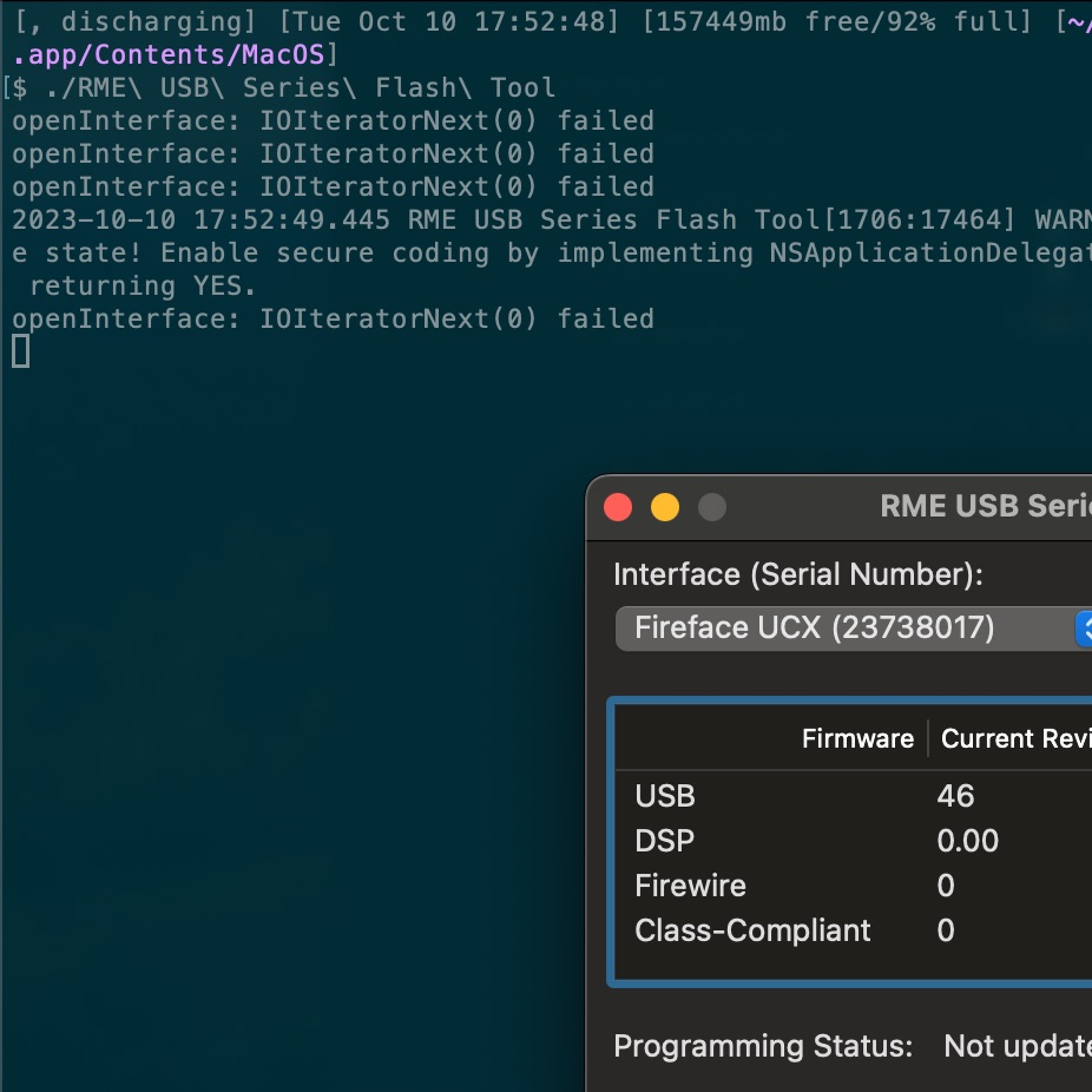Click the Firmware column header

[x=858, y=738]
